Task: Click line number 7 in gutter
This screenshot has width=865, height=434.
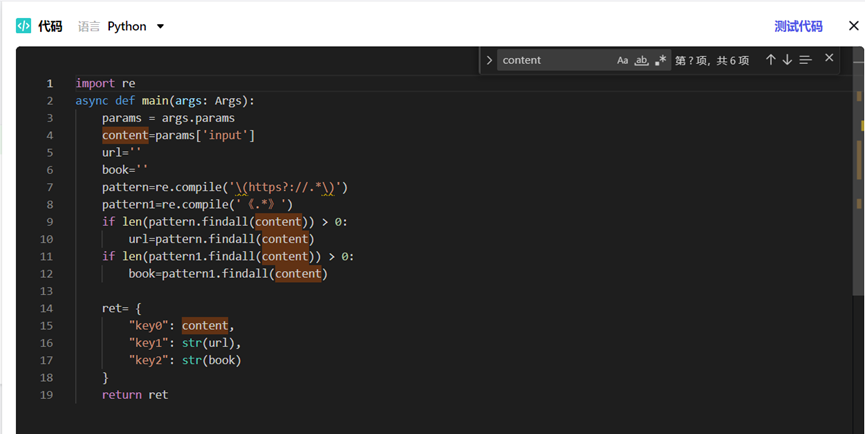Action: tap(50, 187)
